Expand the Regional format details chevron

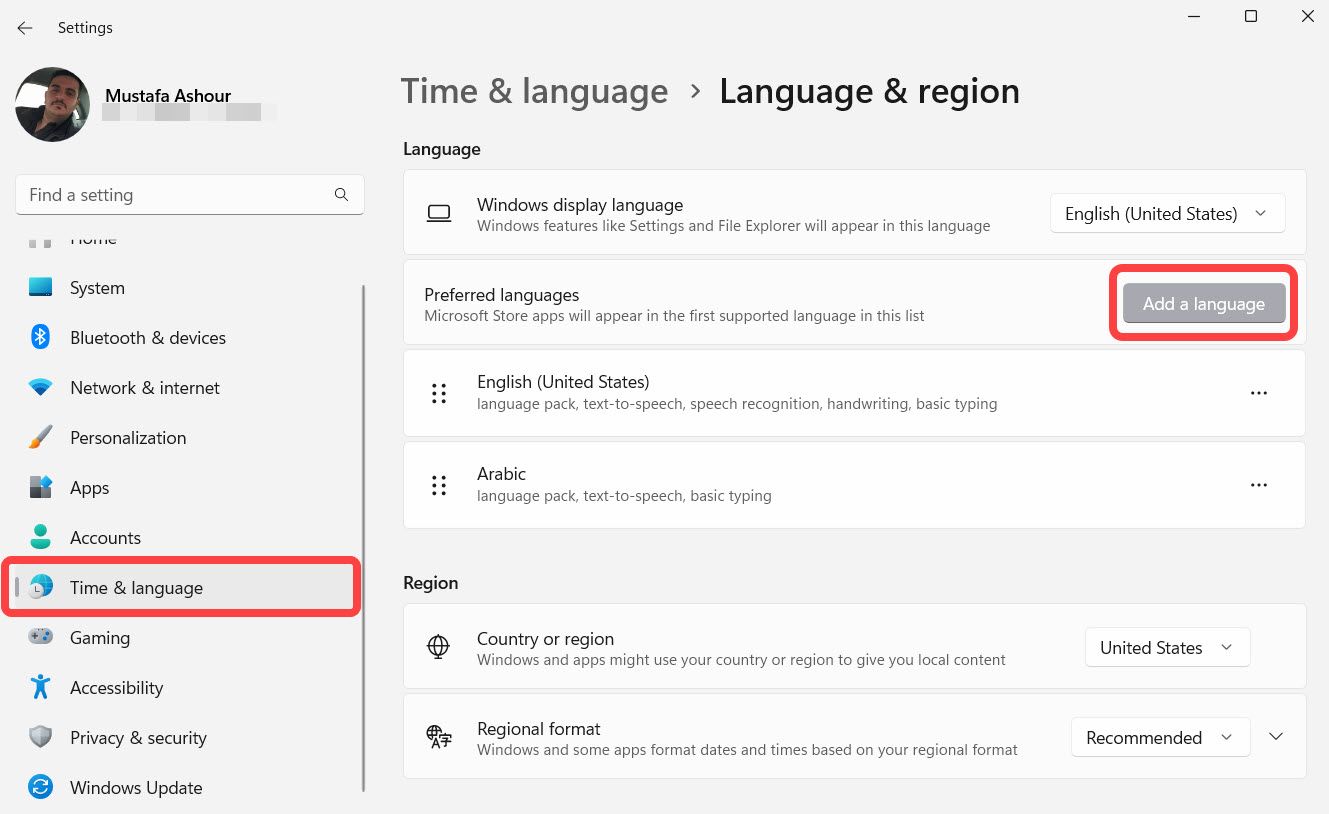pyautogui.click(x=1276, y=737)
